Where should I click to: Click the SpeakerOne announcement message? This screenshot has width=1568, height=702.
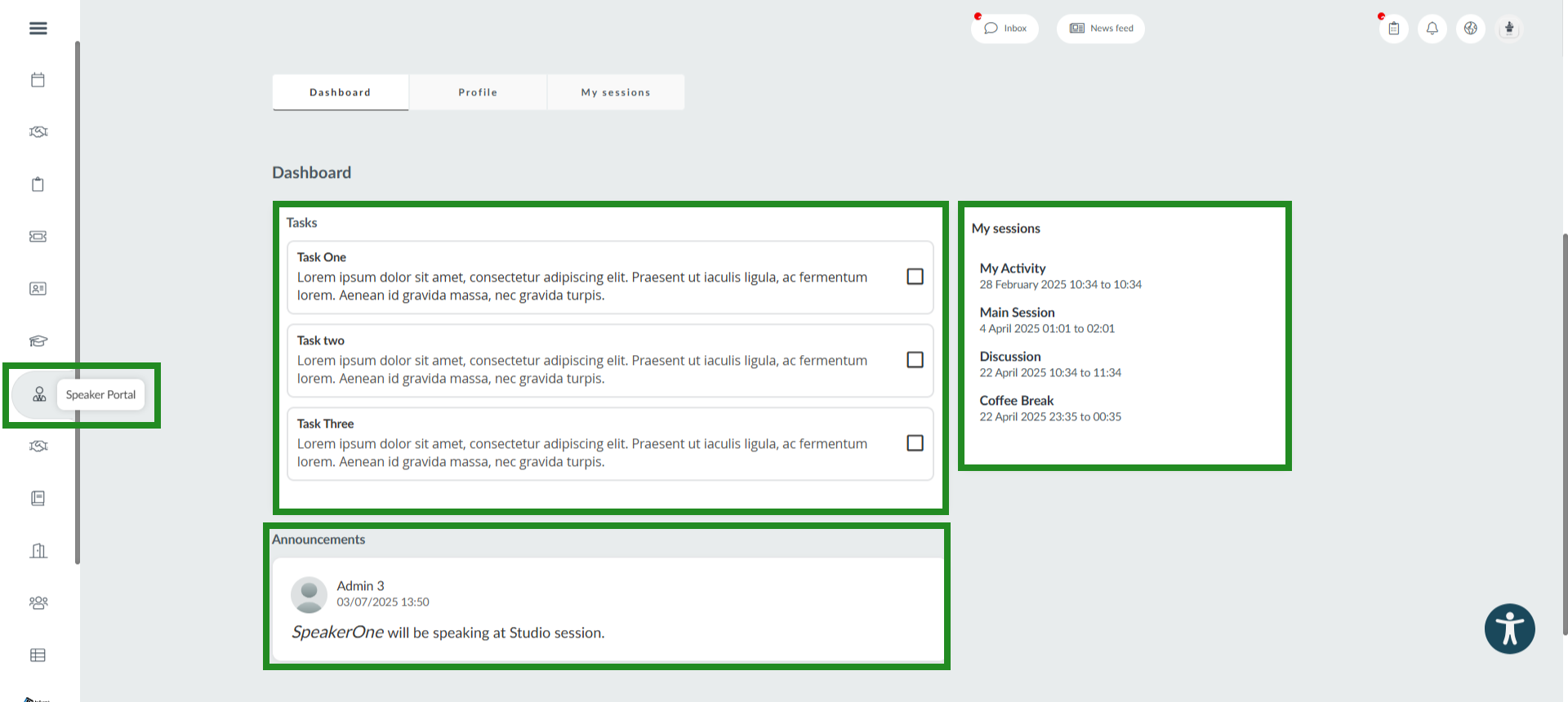tap(448, 633)
